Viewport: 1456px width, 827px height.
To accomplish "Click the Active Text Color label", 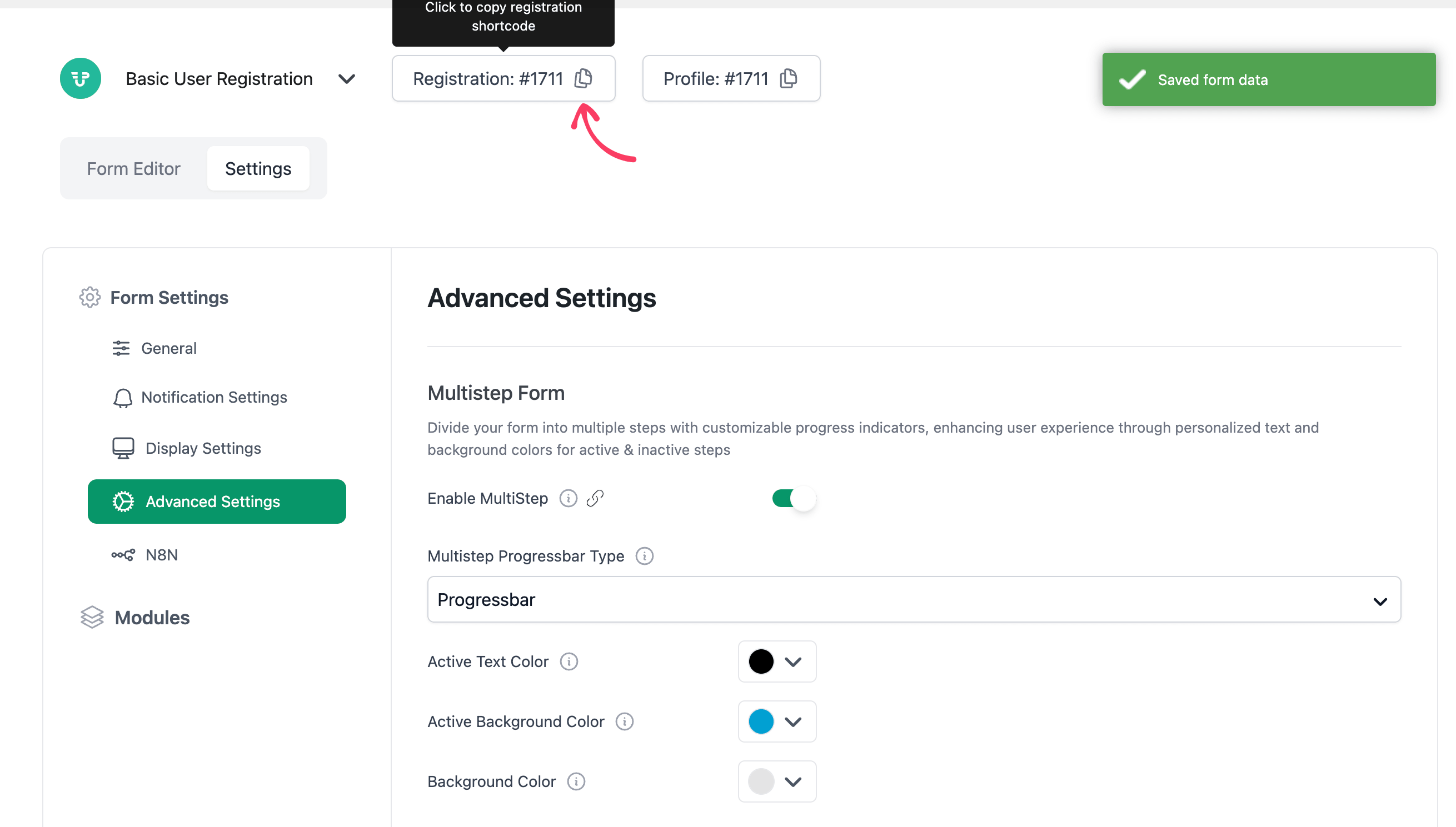I will (487, 661).
